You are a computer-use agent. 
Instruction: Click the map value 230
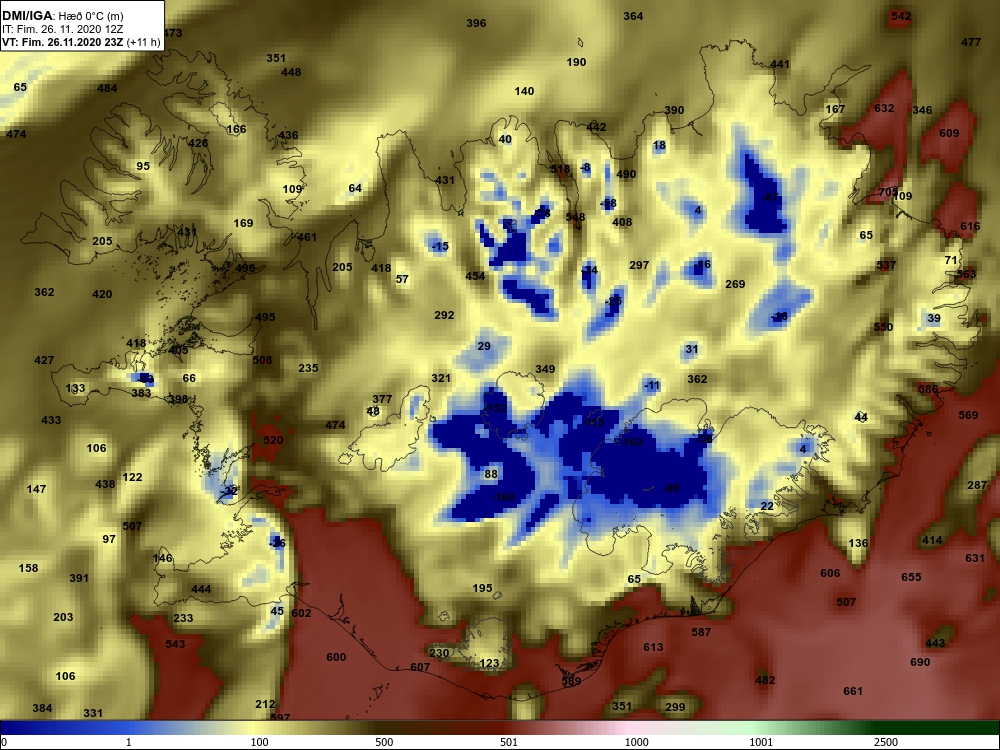pyautogui.click(x=439, y=653)
